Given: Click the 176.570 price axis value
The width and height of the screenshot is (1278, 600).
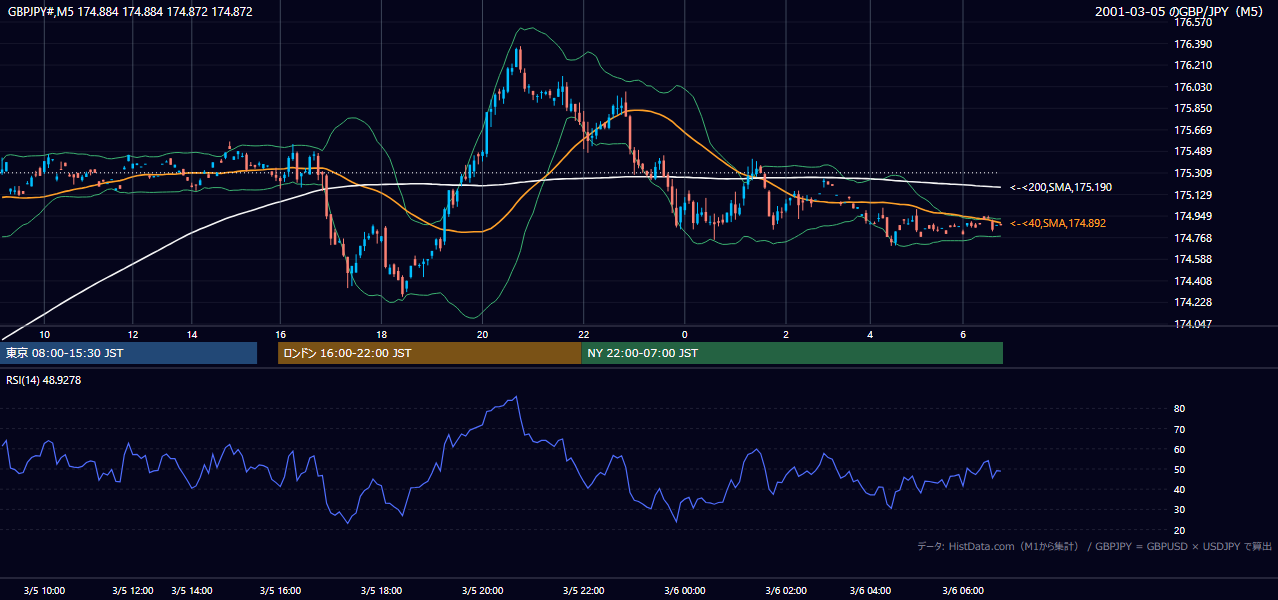Looking at the screenshot, I should [x=1192, y=23].
